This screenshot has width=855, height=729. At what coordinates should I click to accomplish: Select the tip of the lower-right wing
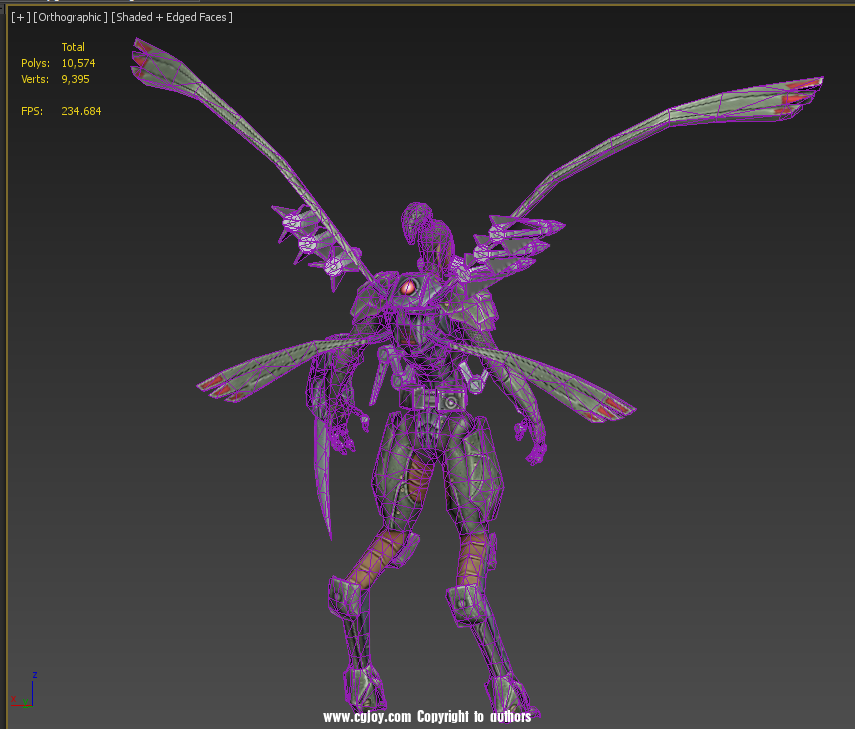(x=614, y=405)
